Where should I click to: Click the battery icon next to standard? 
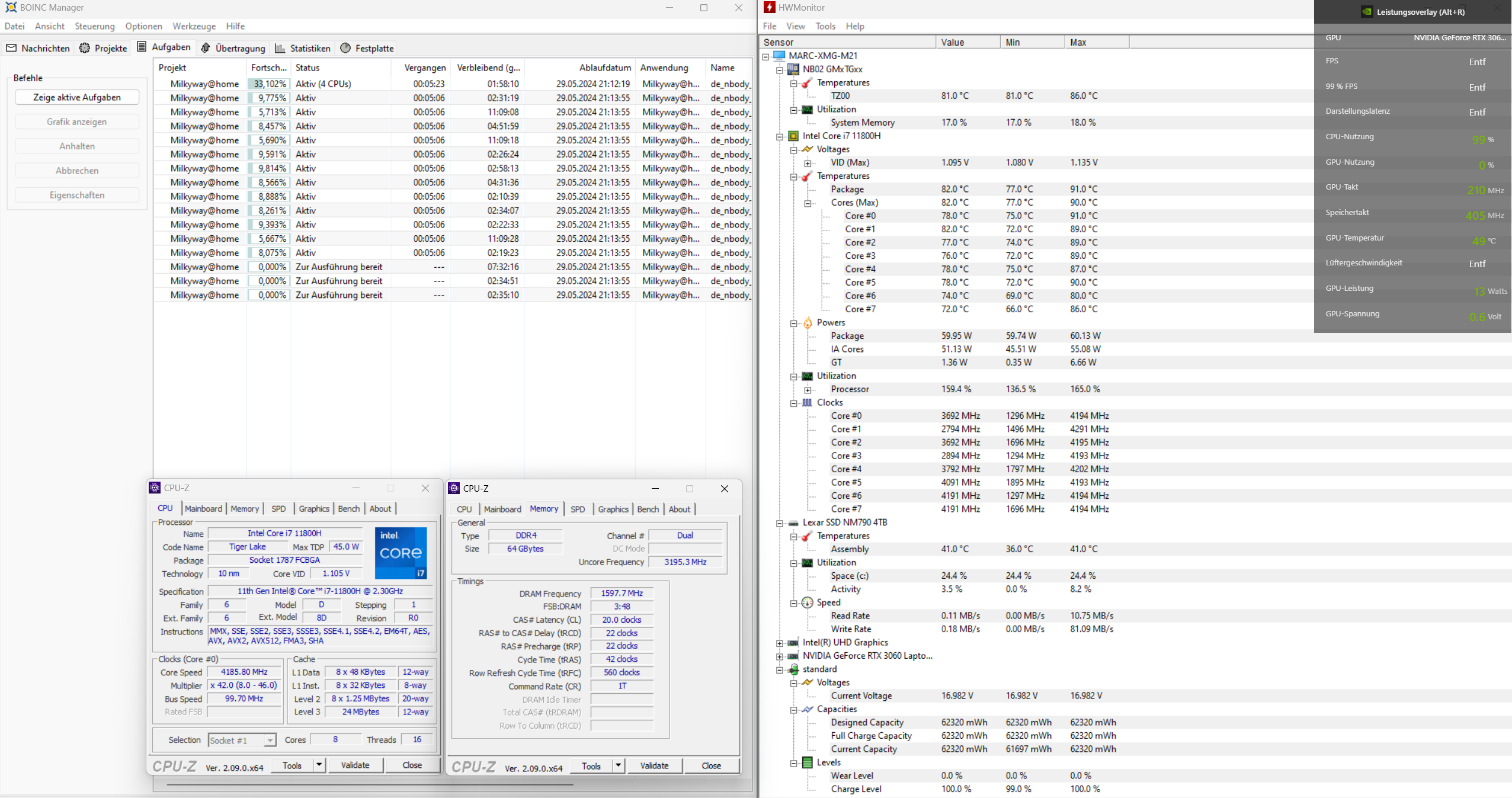click(793, 669)
